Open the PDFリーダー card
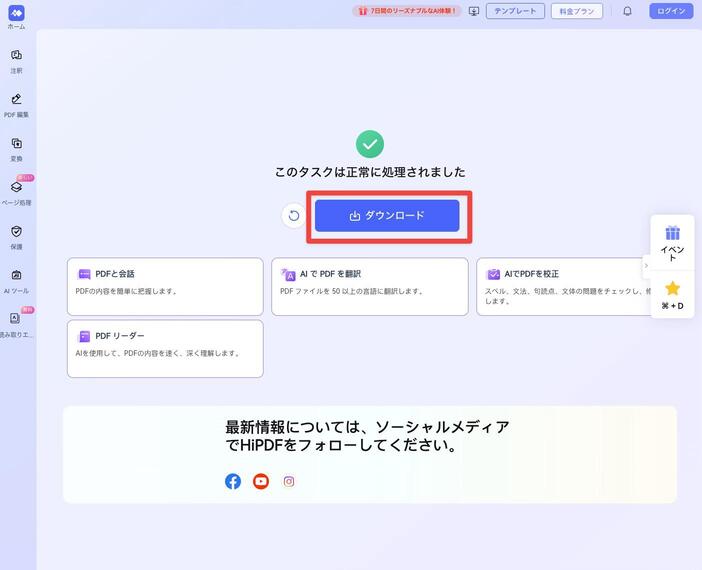Screen dimensions: 702x570 [x=165, y=348]
